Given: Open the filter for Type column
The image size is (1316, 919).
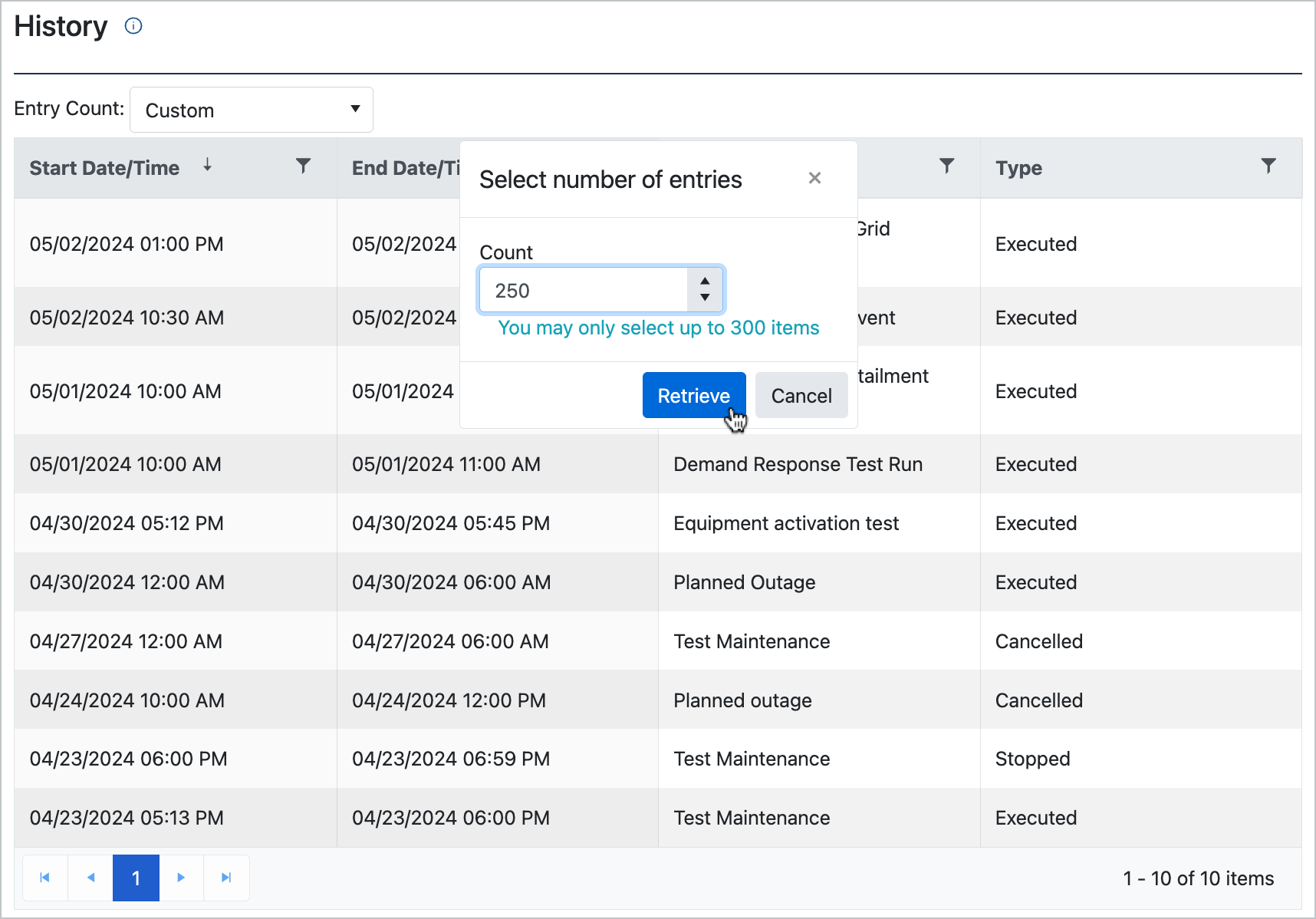Looking at the screenshot, I should 1268,166.
